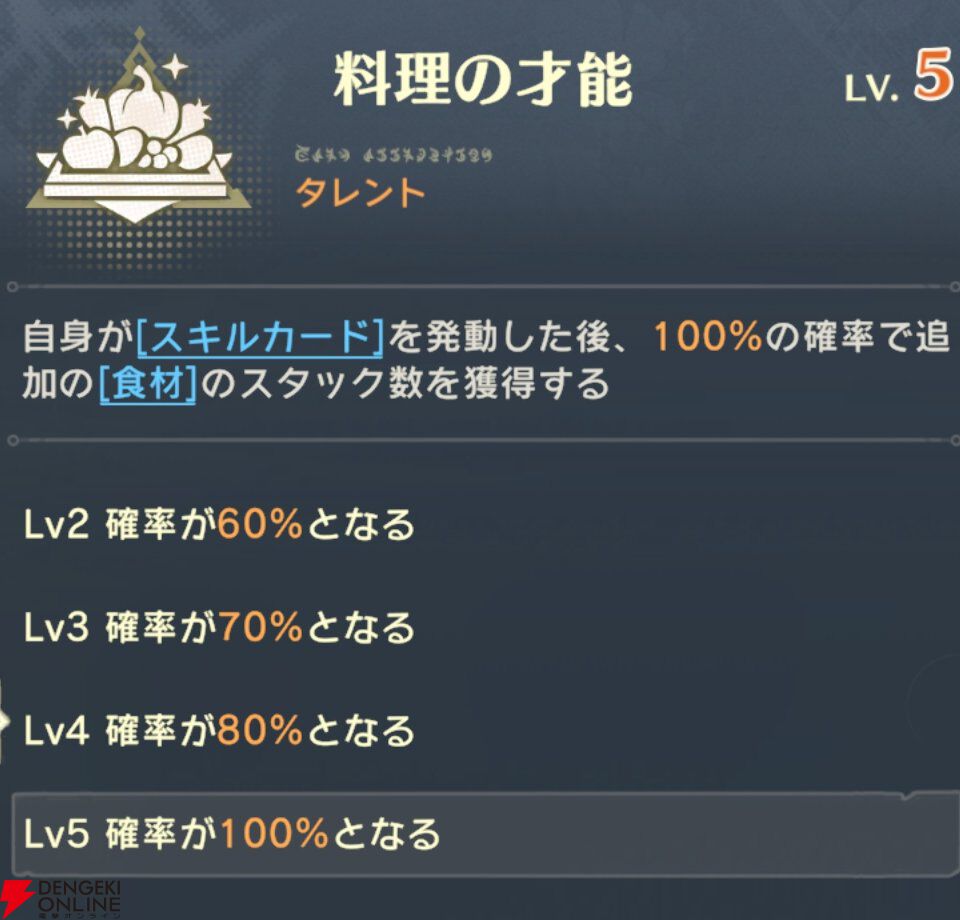Select the highlighted Lv5 level label
The width and height of the screenshot is (960, 920).
pyautogui.click(x=57, y=833)
